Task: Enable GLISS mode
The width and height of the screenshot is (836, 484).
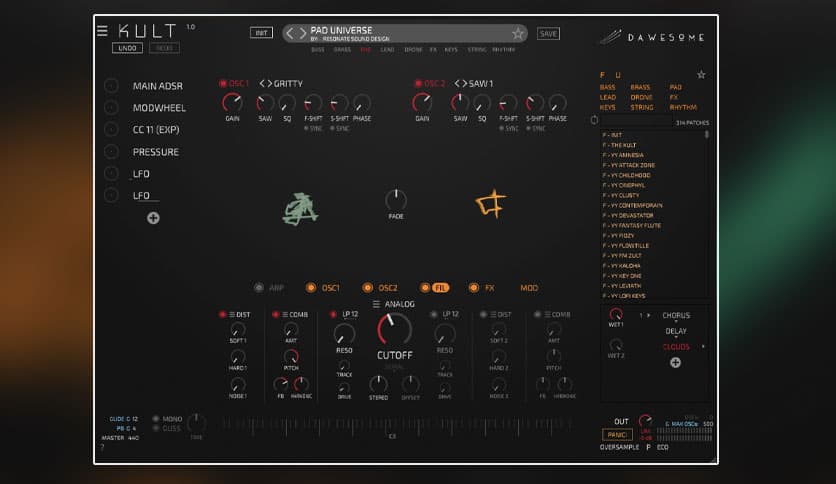Action: [156, 428]
